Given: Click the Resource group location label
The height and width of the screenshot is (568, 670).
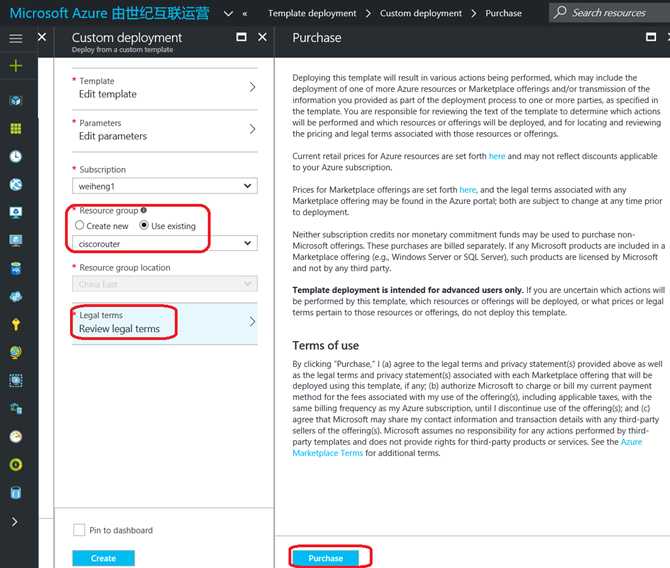Looking at the screenshot, I should click(125, 268).
